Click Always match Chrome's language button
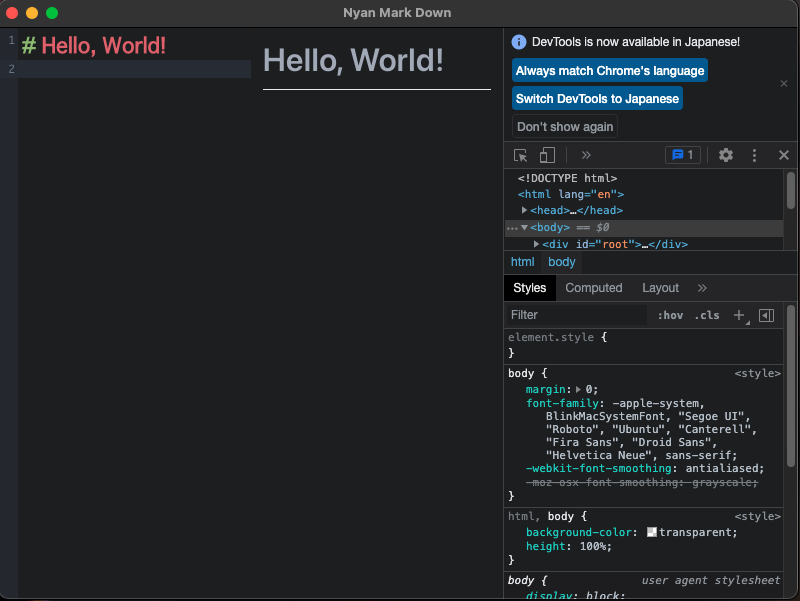This screenshot has height=601, width=800. [x=610, y=71]
